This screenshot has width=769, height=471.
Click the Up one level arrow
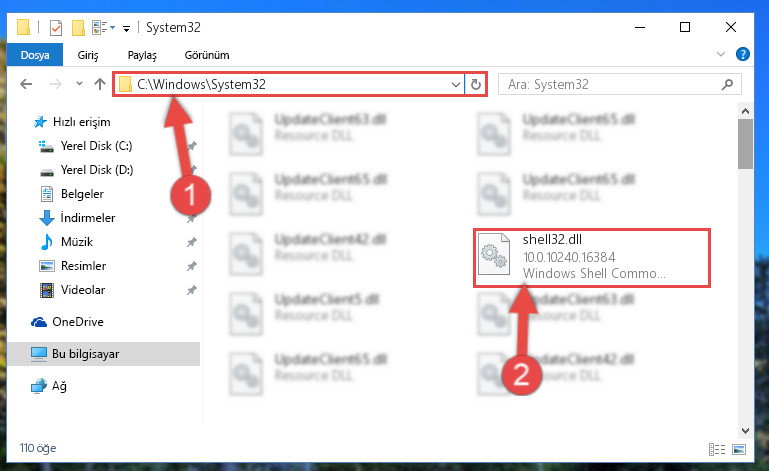[x=100, y=84]
